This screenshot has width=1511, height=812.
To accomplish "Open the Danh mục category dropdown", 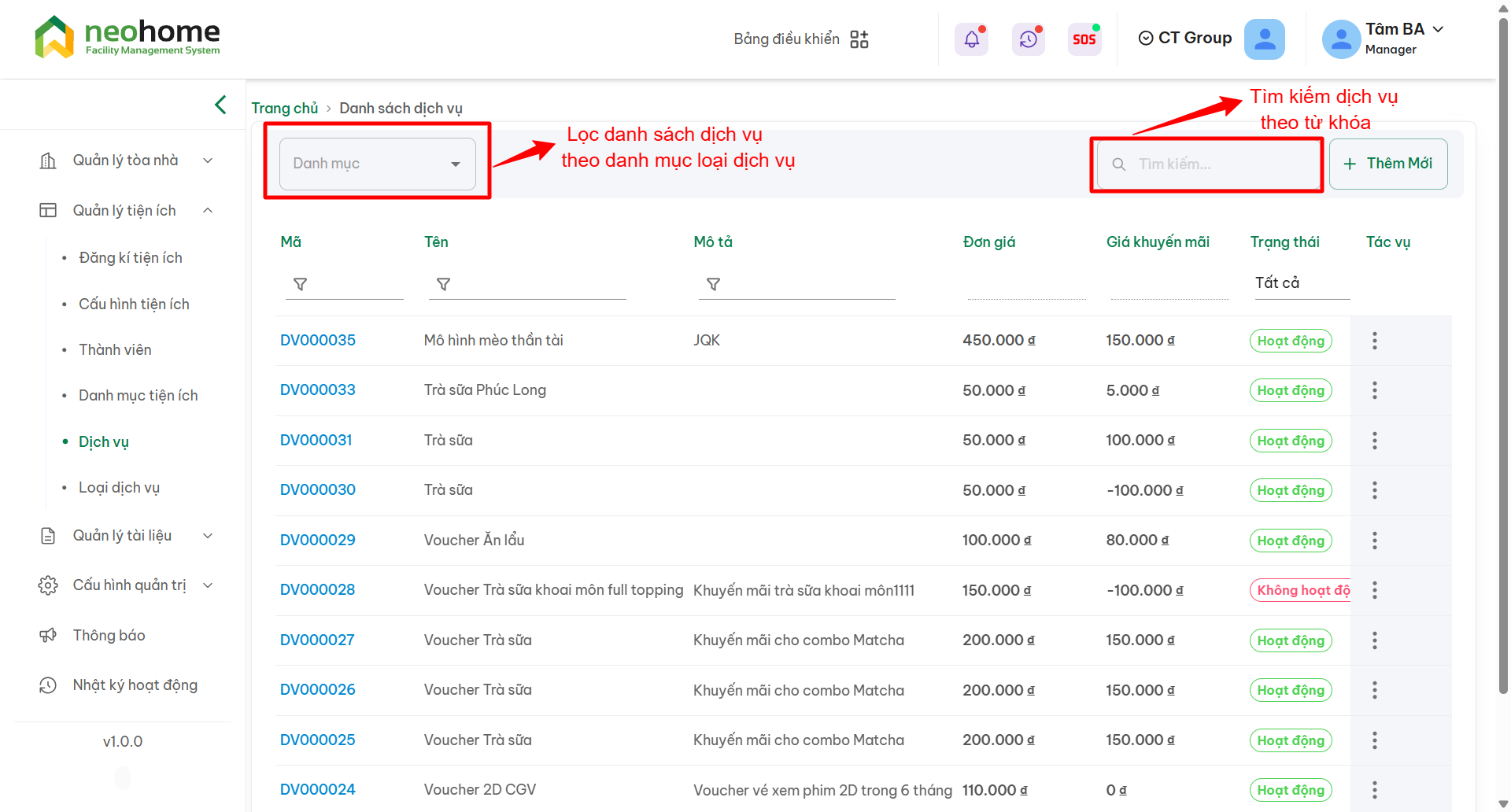I will (378, 164).
